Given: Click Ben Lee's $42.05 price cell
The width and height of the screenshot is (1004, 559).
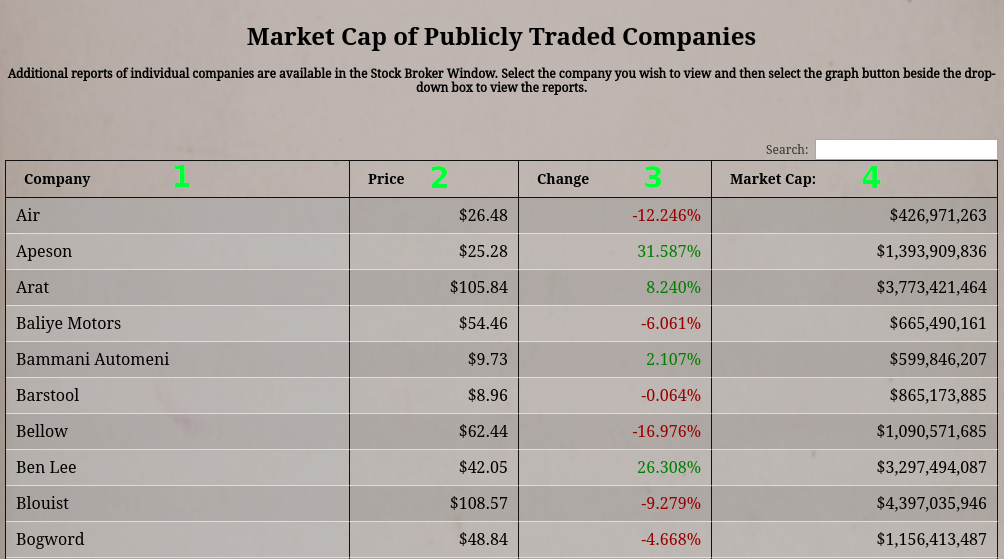Looking at the screenshot, I should point(483,467).
